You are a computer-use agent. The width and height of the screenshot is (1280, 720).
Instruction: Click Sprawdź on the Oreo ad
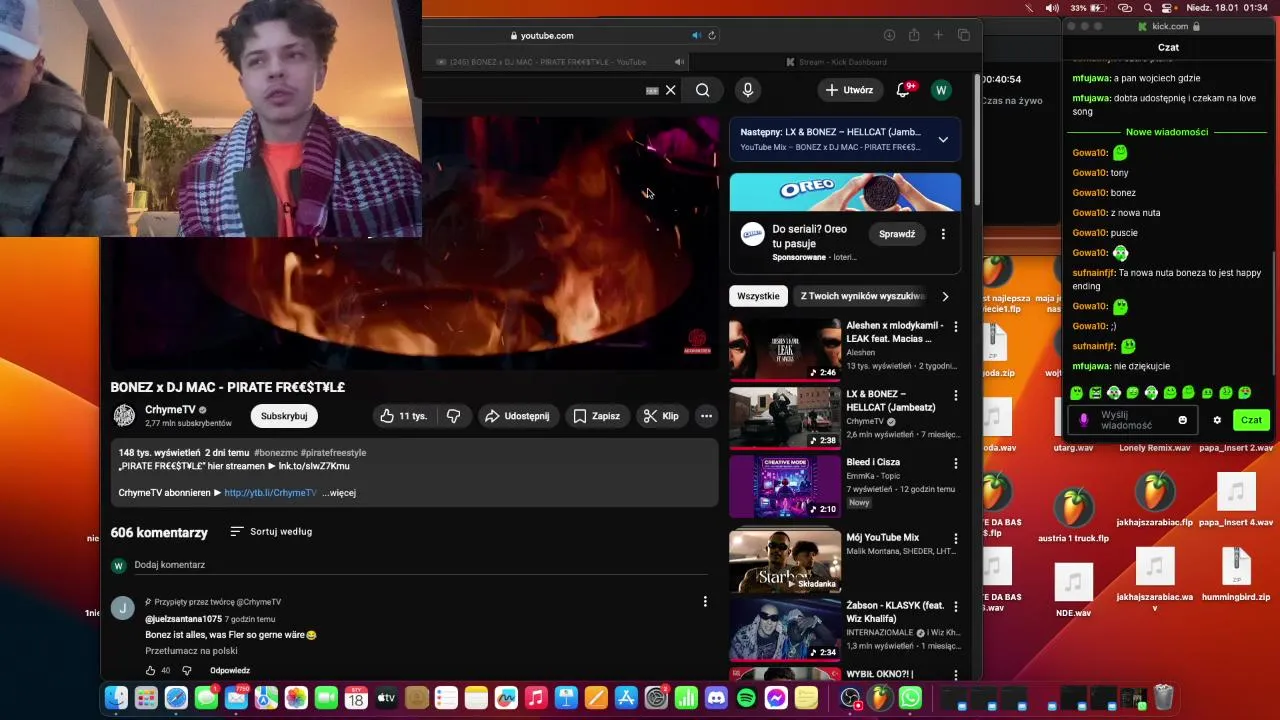coord(897,234)
